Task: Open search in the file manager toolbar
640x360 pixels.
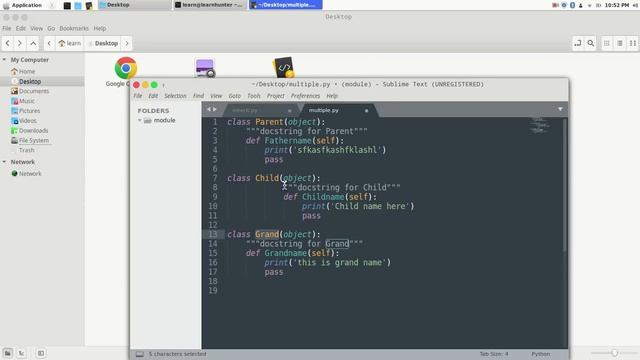Action: tap(591, 43)
